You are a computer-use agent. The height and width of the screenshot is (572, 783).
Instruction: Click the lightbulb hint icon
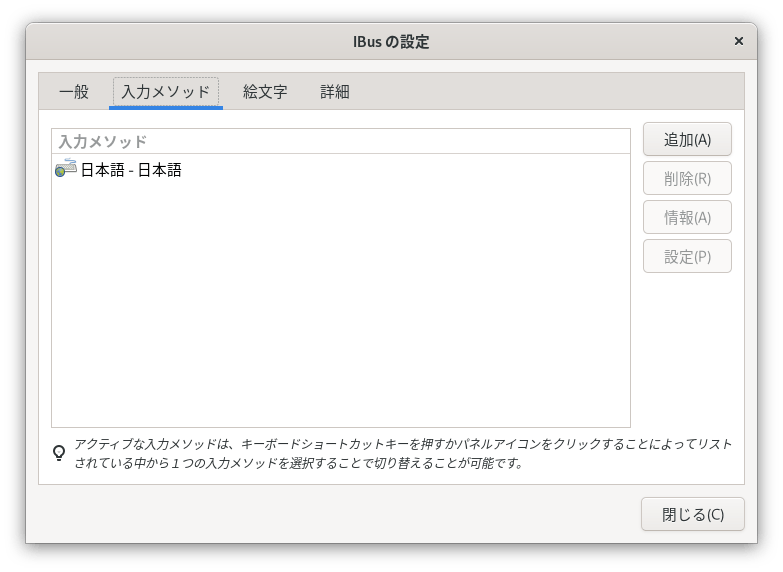(x=59, y=453)
